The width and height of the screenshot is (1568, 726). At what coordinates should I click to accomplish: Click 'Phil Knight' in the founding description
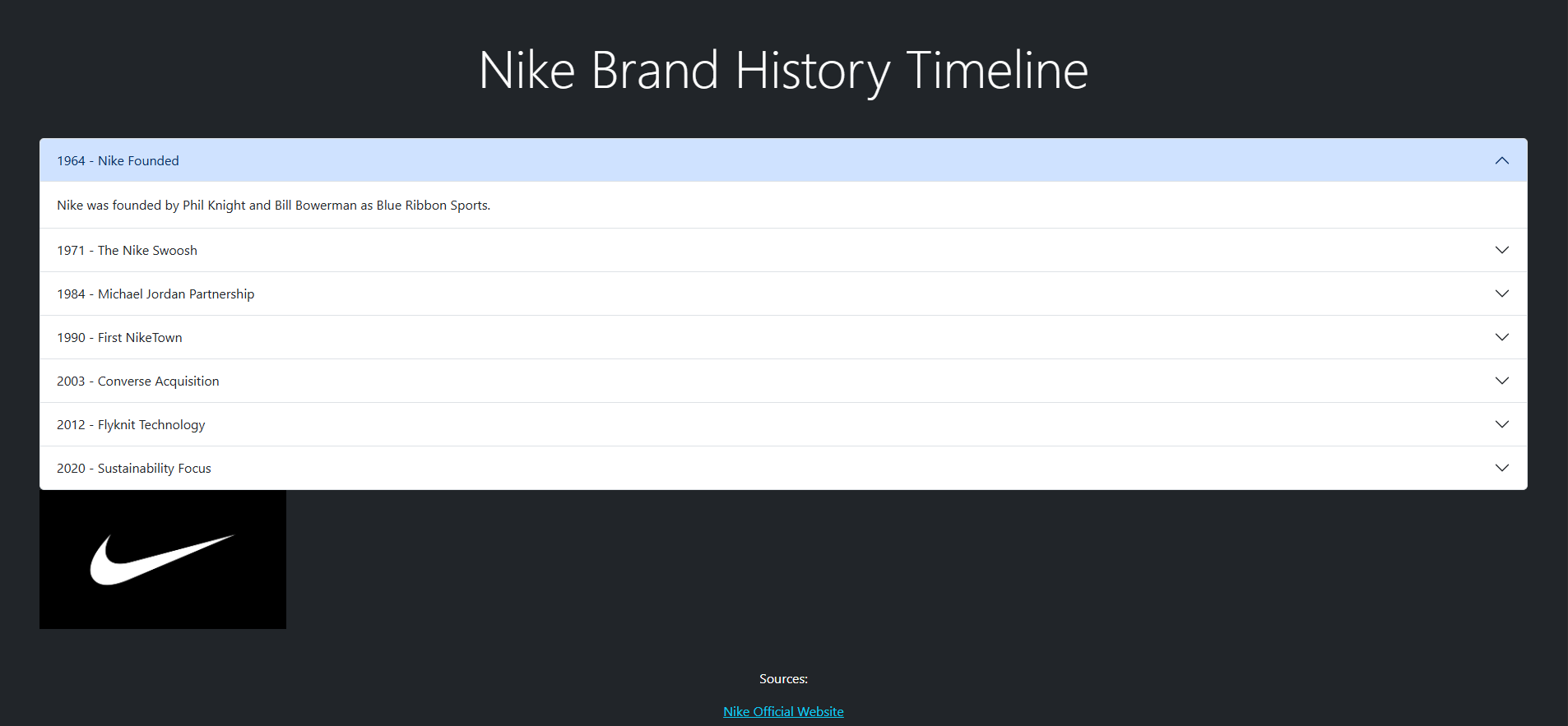(x=214, y=205)
